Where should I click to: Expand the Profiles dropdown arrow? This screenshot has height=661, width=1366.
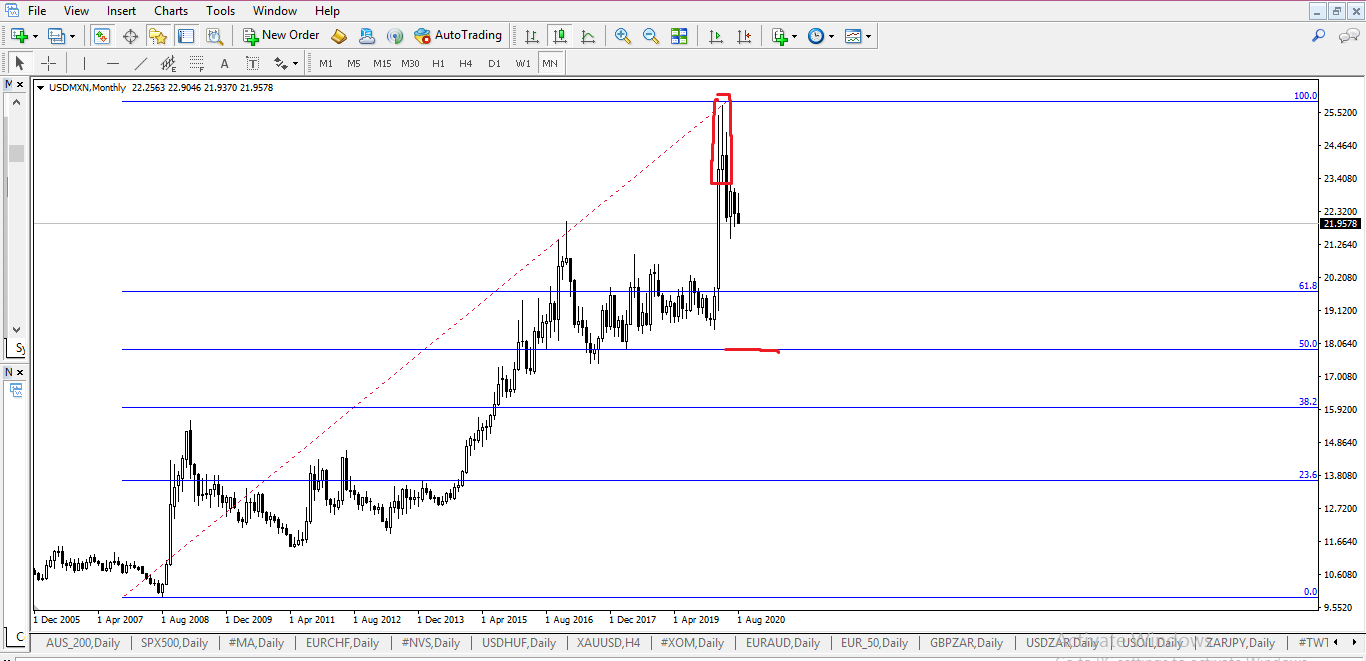[x=73, y=36]
